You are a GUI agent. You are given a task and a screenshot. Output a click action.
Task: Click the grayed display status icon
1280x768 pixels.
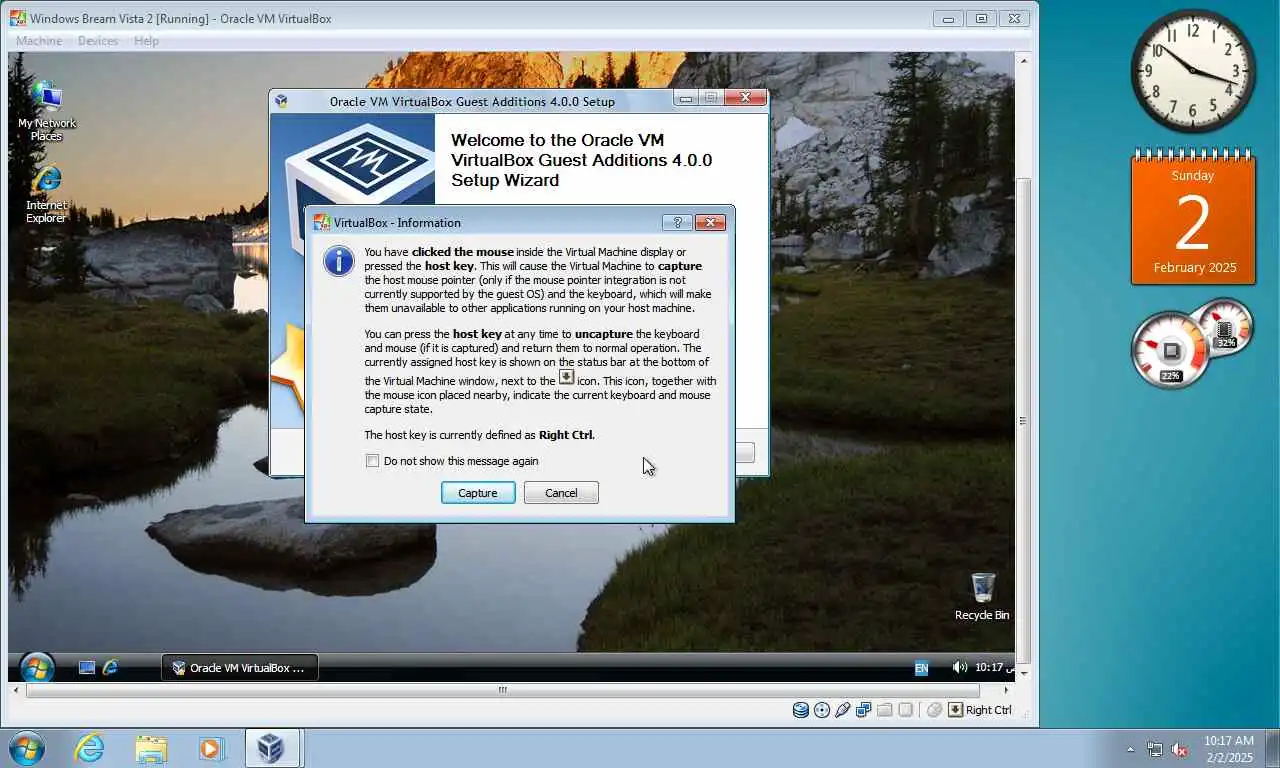(905, 710)
